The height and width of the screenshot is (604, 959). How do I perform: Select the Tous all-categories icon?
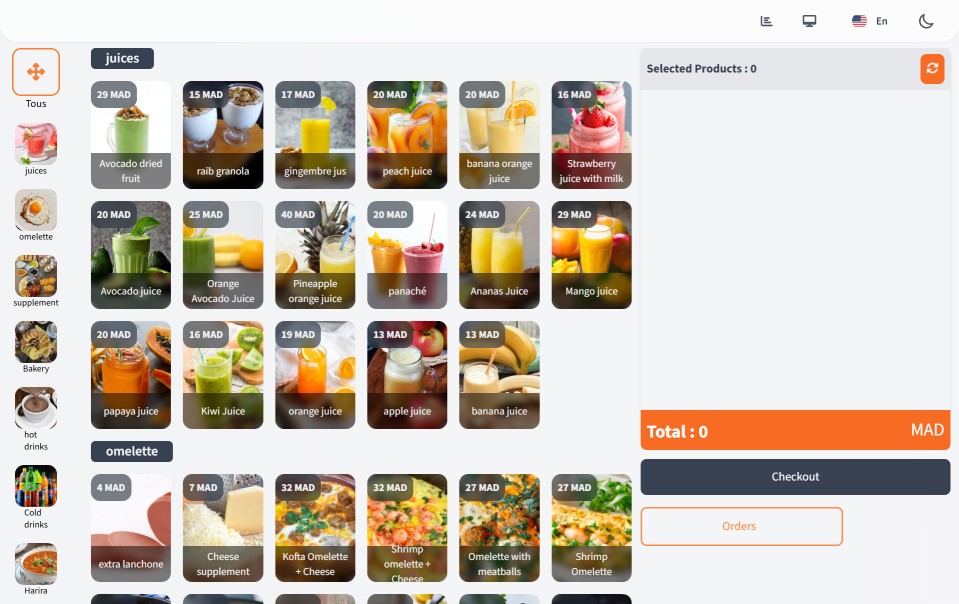tap(36, 72)
